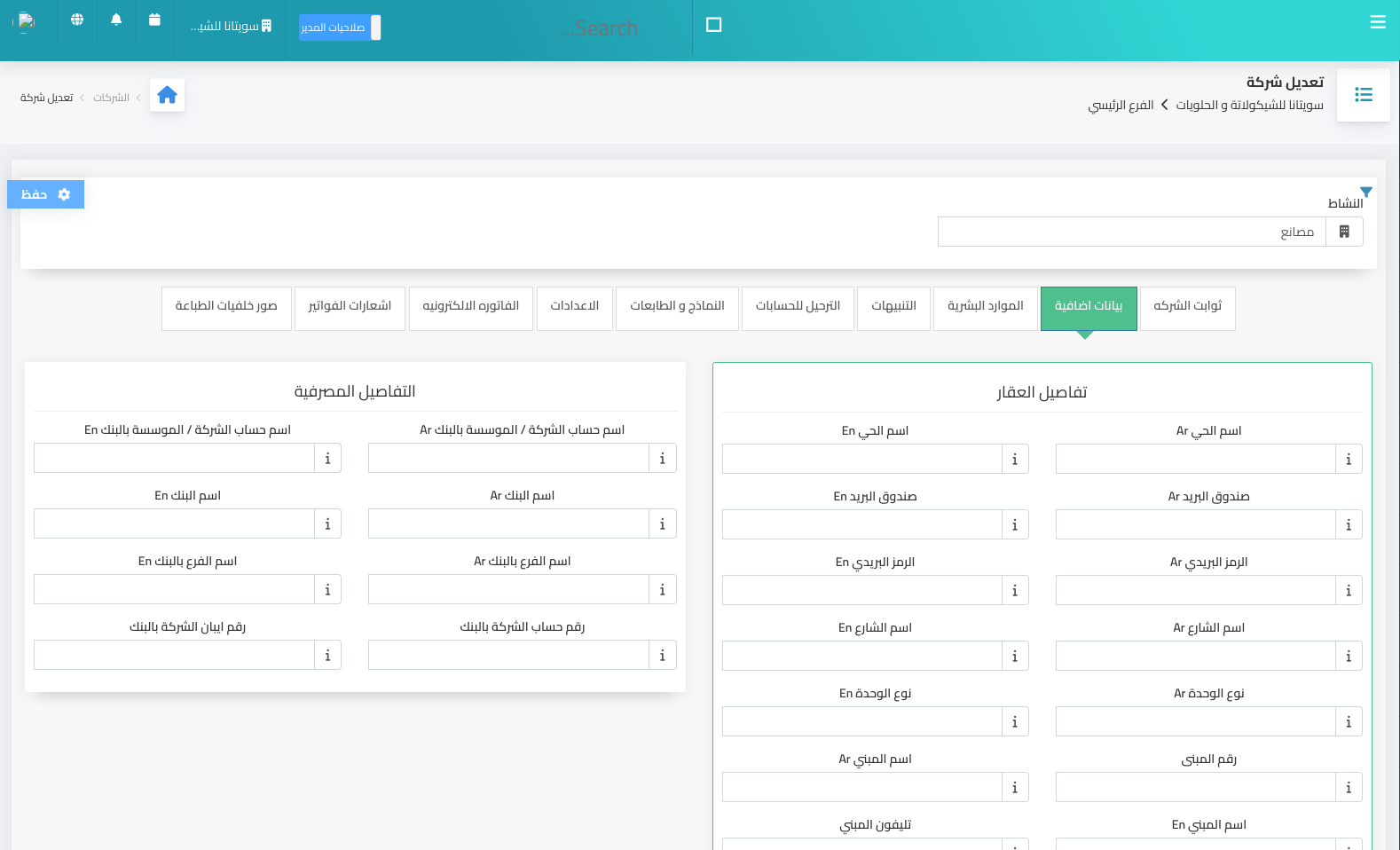Click the filter funnel icon

tap(1366, 192)
